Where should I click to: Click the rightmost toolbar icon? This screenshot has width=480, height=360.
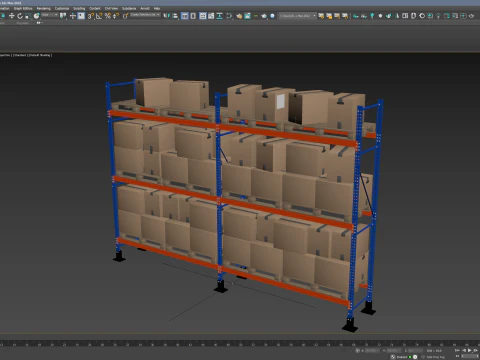(471, 16)
